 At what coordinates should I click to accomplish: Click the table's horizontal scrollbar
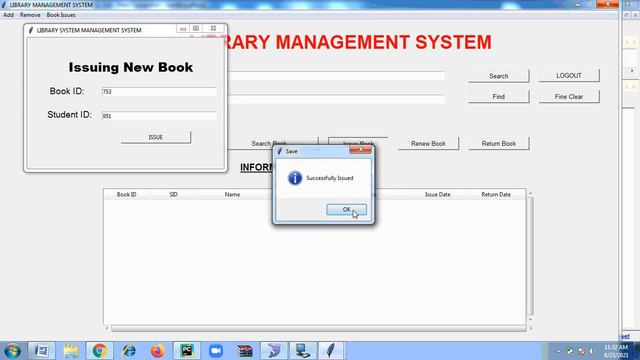(x=318, y=328)
